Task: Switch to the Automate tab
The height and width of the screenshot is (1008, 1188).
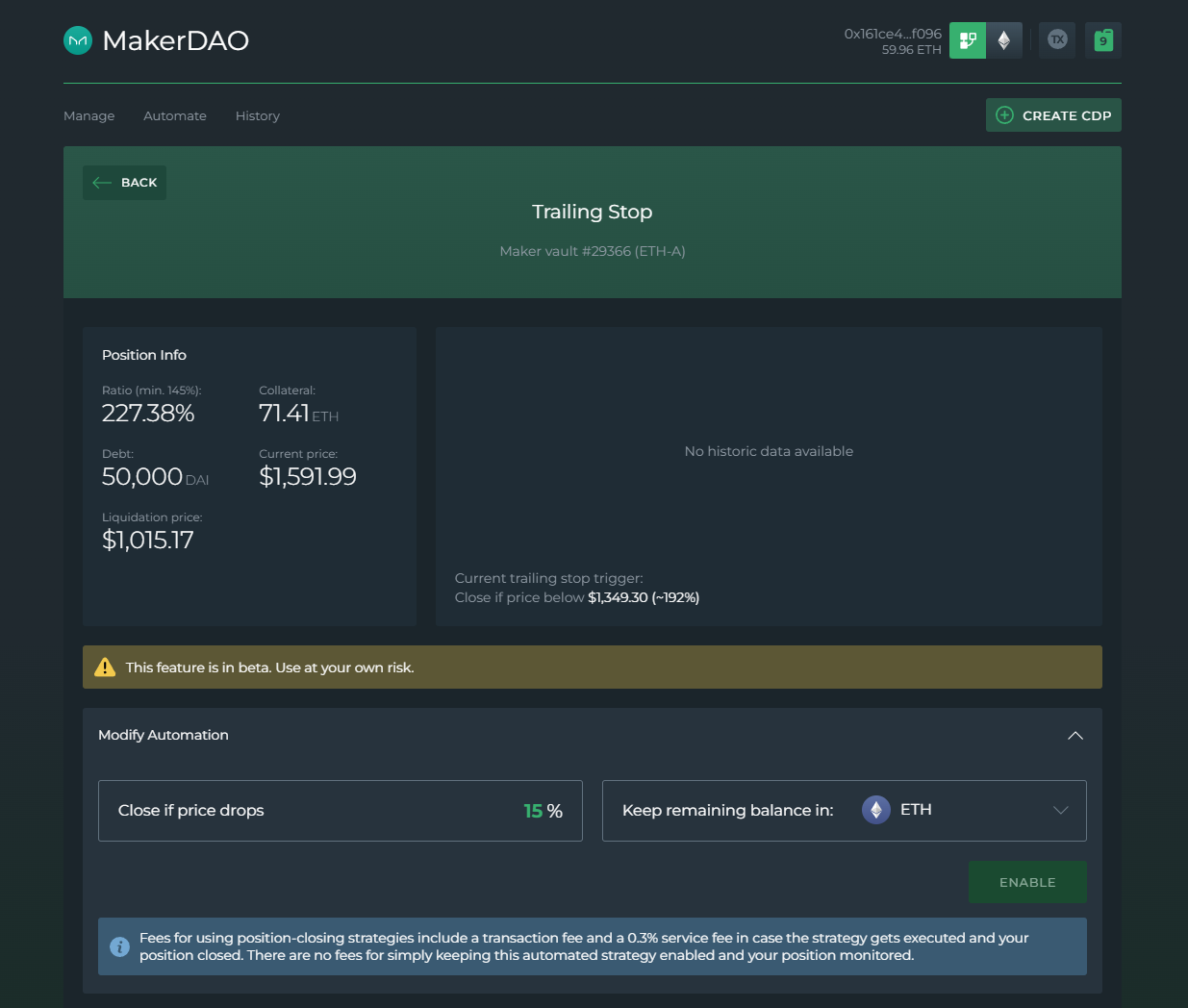Action: 175,116
